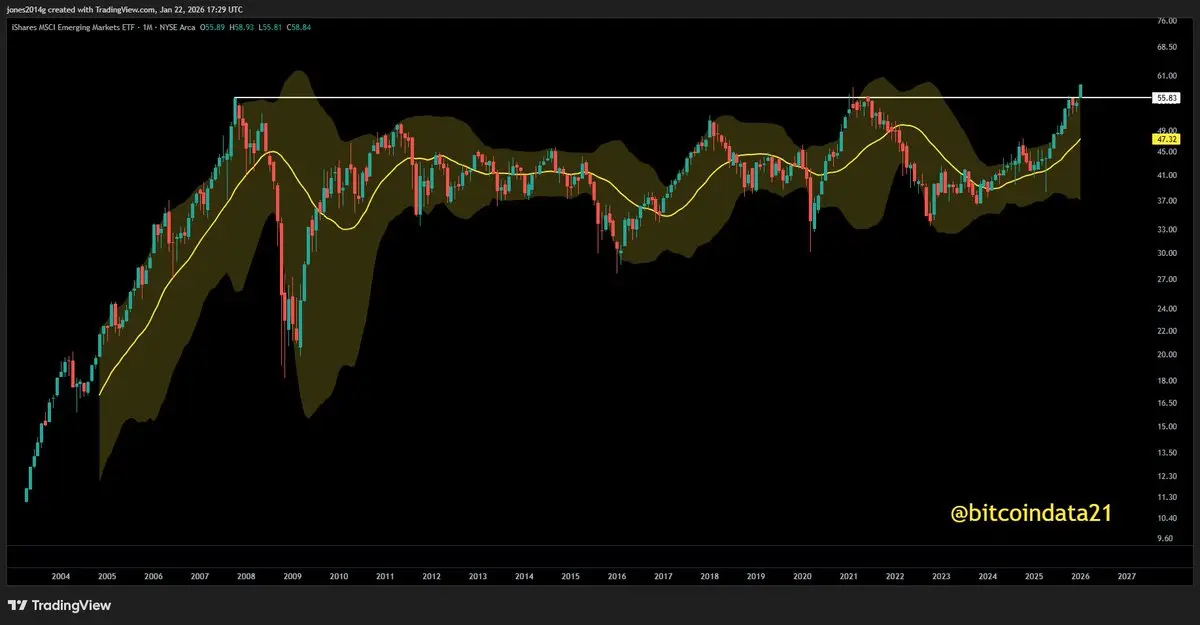Click the 2017 label on time axis
The width and height of the screenshot is (1200, 625).
point(663,577)
